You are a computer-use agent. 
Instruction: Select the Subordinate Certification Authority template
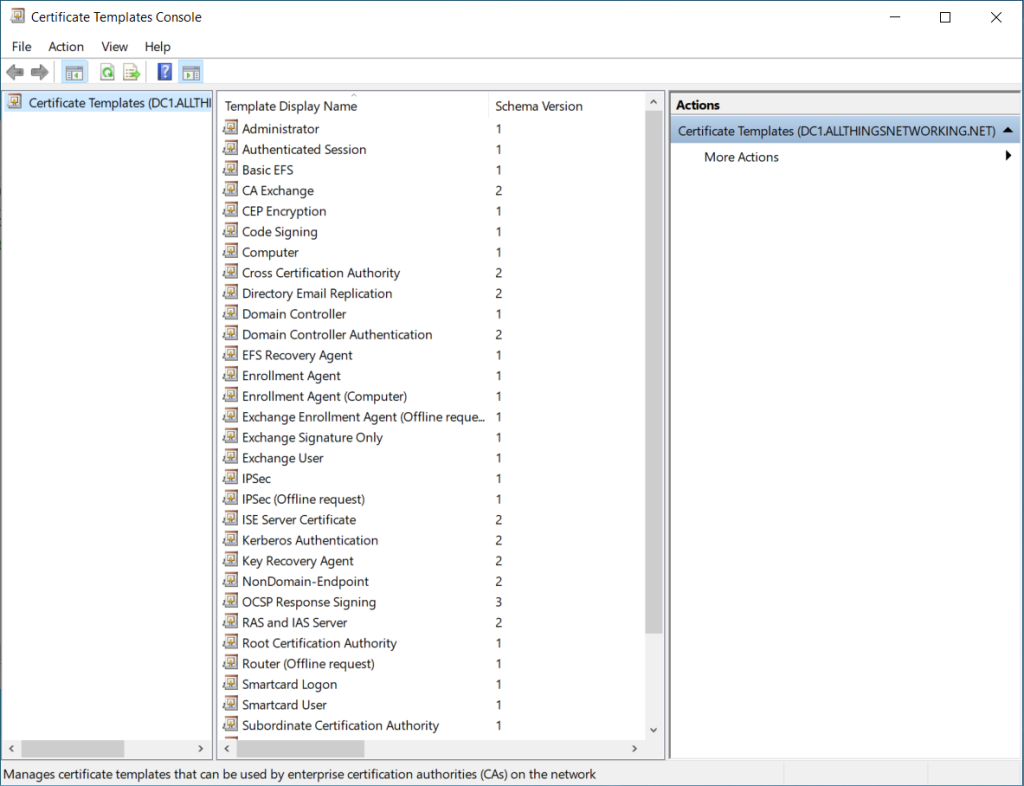click(x=340, y=725)
